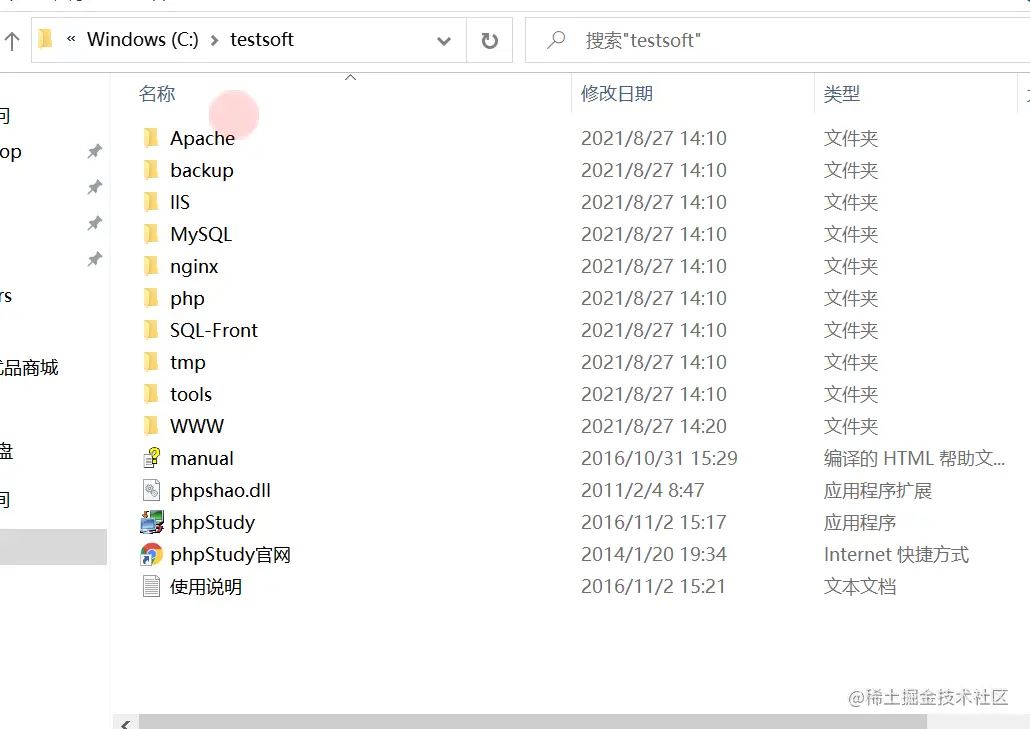Select the SQL-Front folder icon
Viewport: 1030px width, 729px height.
coord(150,330)
